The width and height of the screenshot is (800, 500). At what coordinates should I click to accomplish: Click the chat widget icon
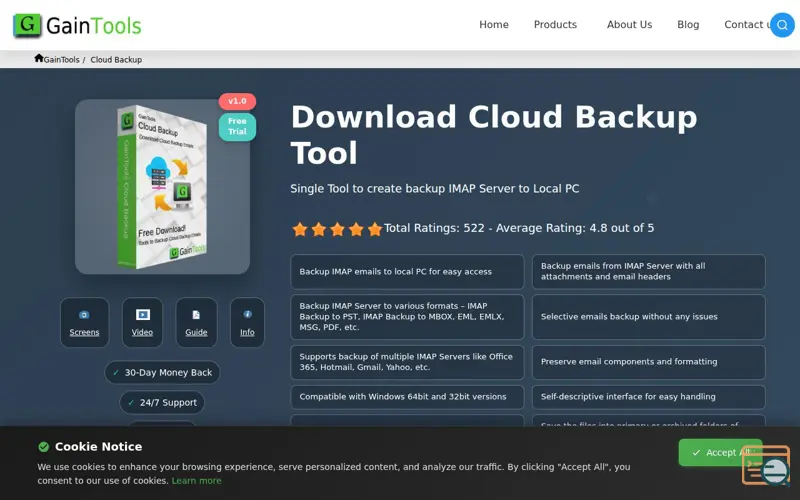coord(766,465)
